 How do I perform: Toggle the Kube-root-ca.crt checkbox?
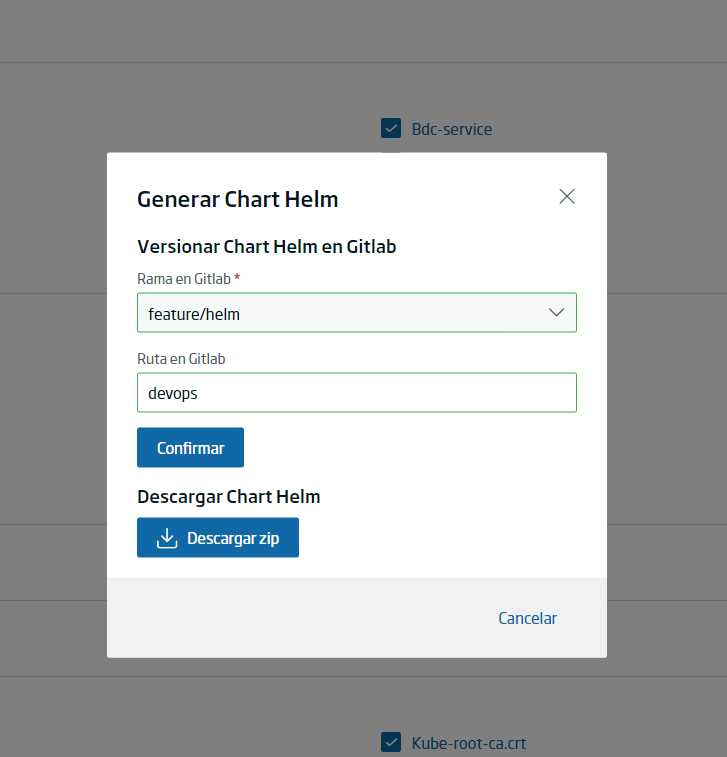[x=391, y=743]
